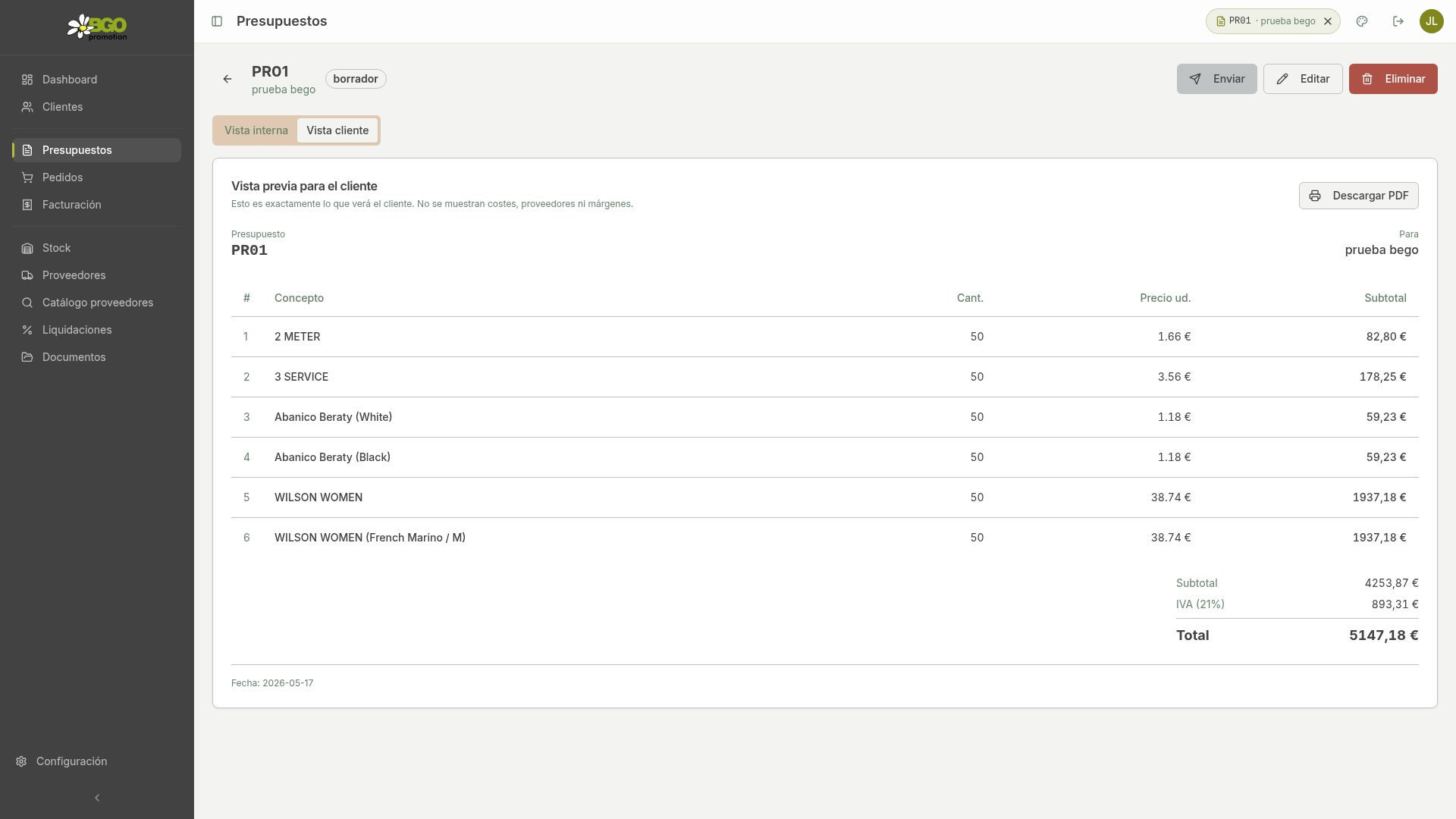Open Catálogo proveedores in the sidebar

[96, 303]
